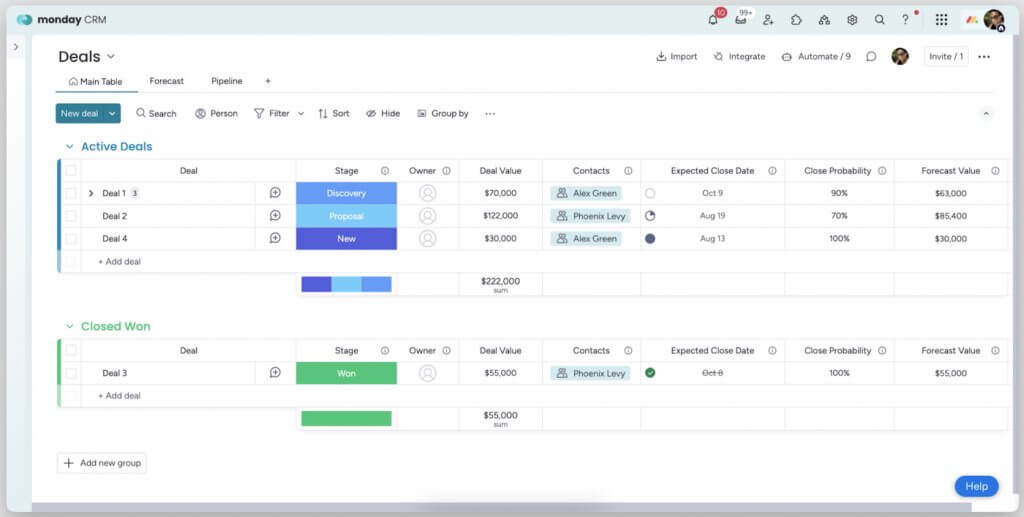Collapse the Active Deals group

(69, 147)
